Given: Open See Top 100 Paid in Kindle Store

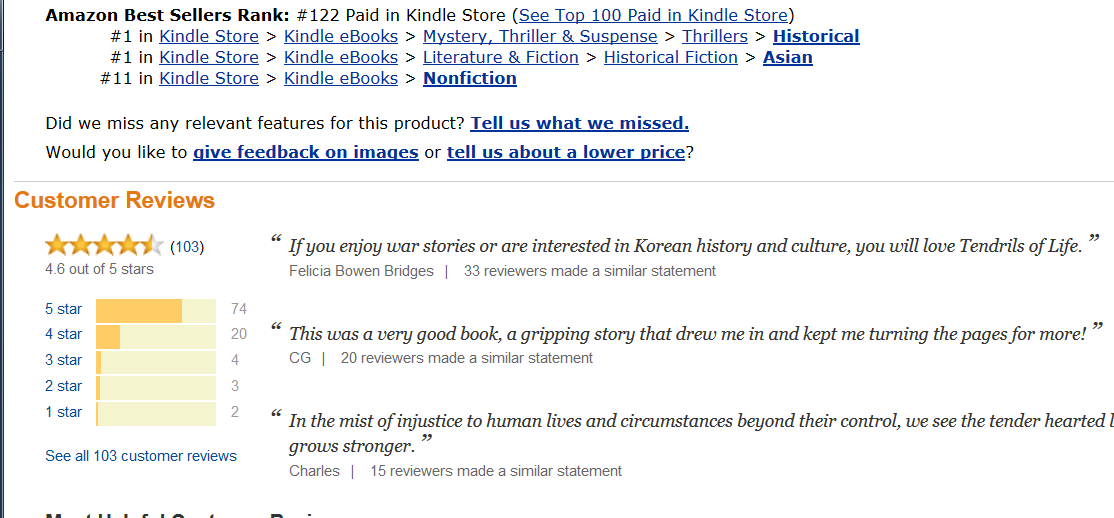Looking at the screenshot, I should pyautogui.click(x=654, y=15).
